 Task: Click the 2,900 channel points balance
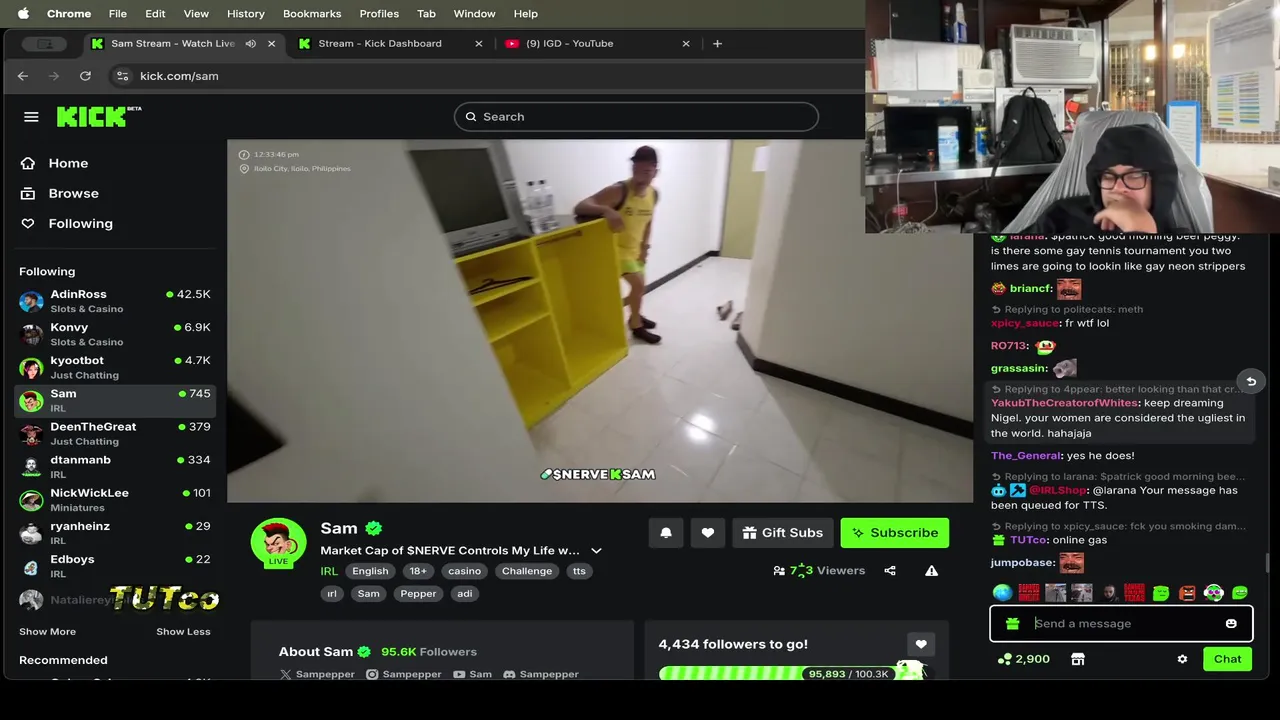coord(1023,659)
